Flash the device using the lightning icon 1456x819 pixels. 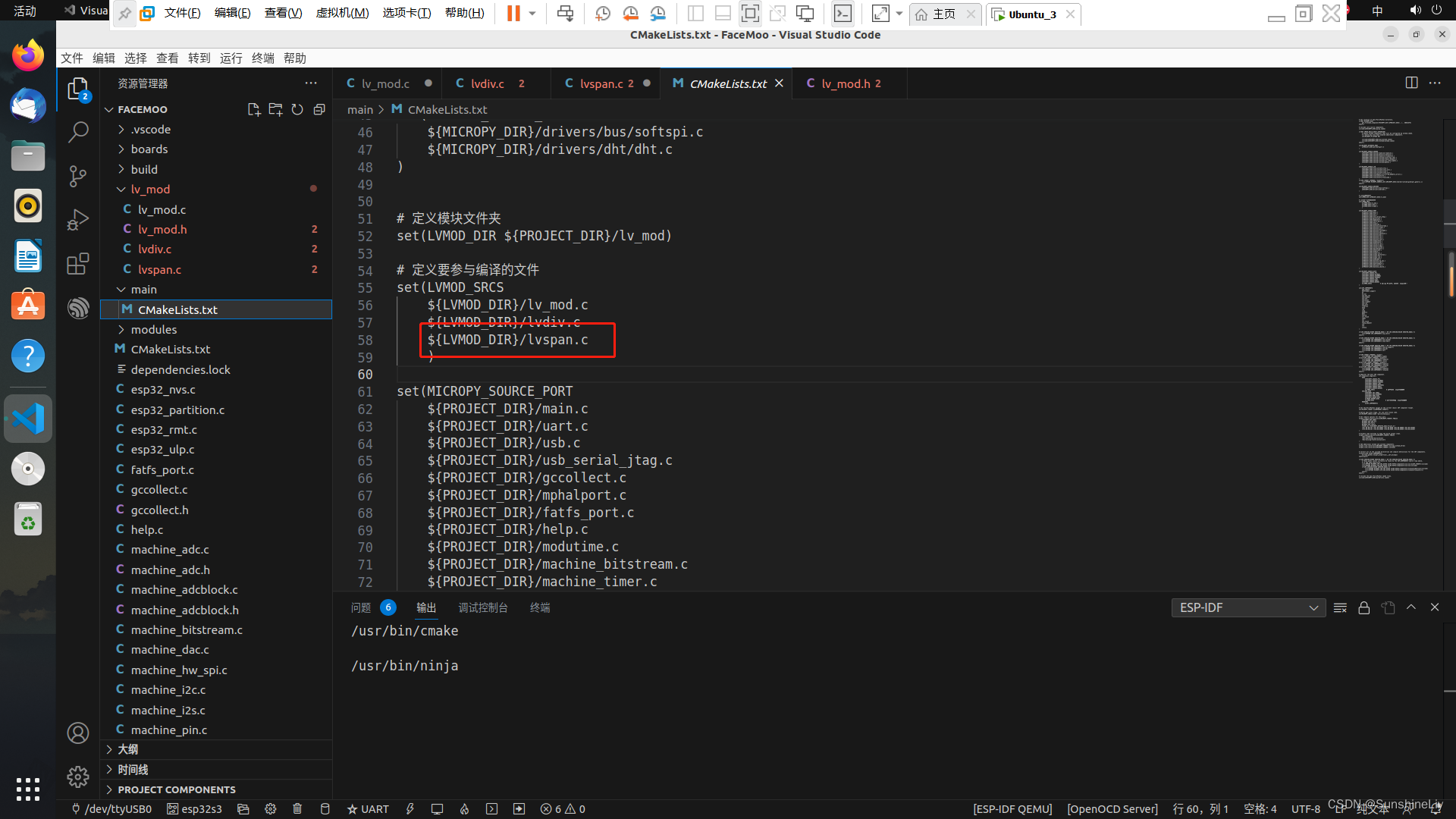pos(410,808)
